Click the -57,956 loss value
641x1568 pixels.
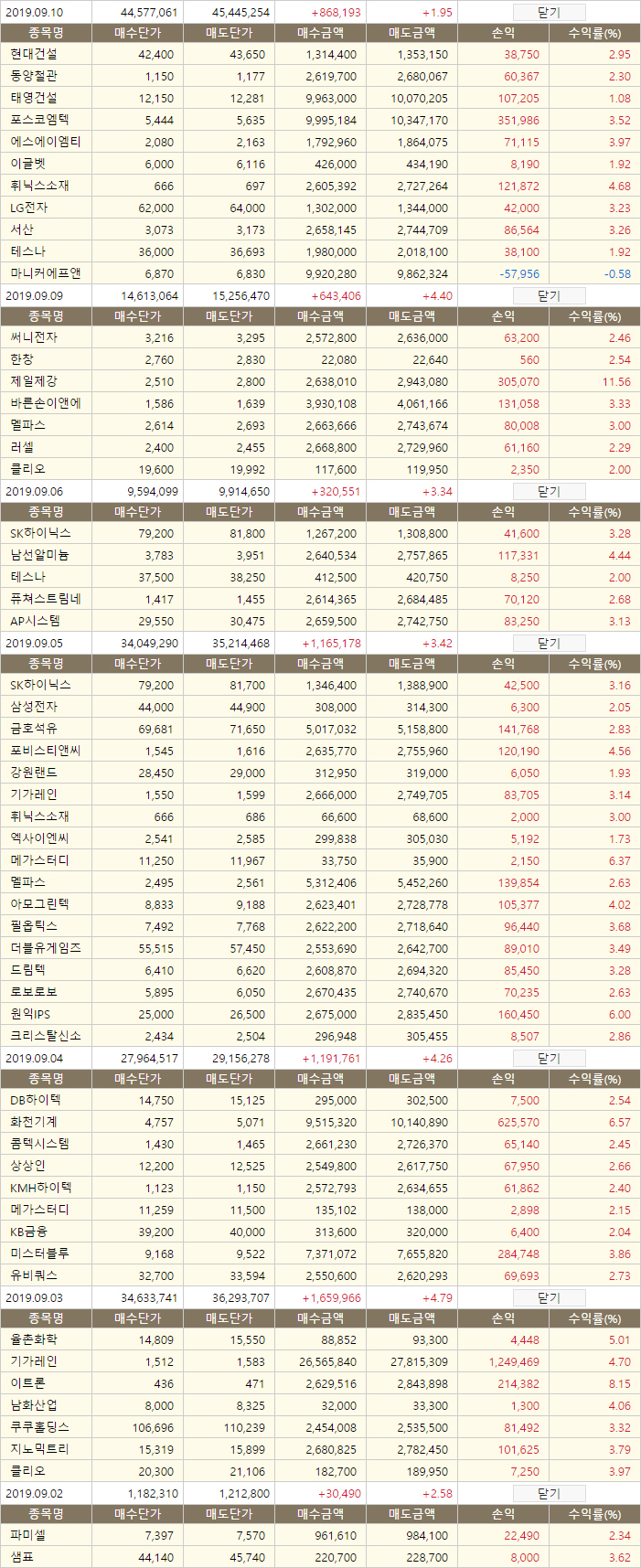(x=519, y=273)
